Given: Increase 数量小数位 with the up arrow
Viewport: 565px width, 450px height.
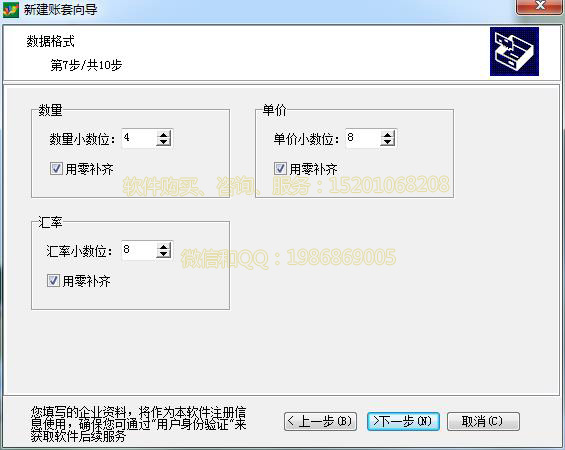Looking at the screenshot, I should tap(164, 135).
